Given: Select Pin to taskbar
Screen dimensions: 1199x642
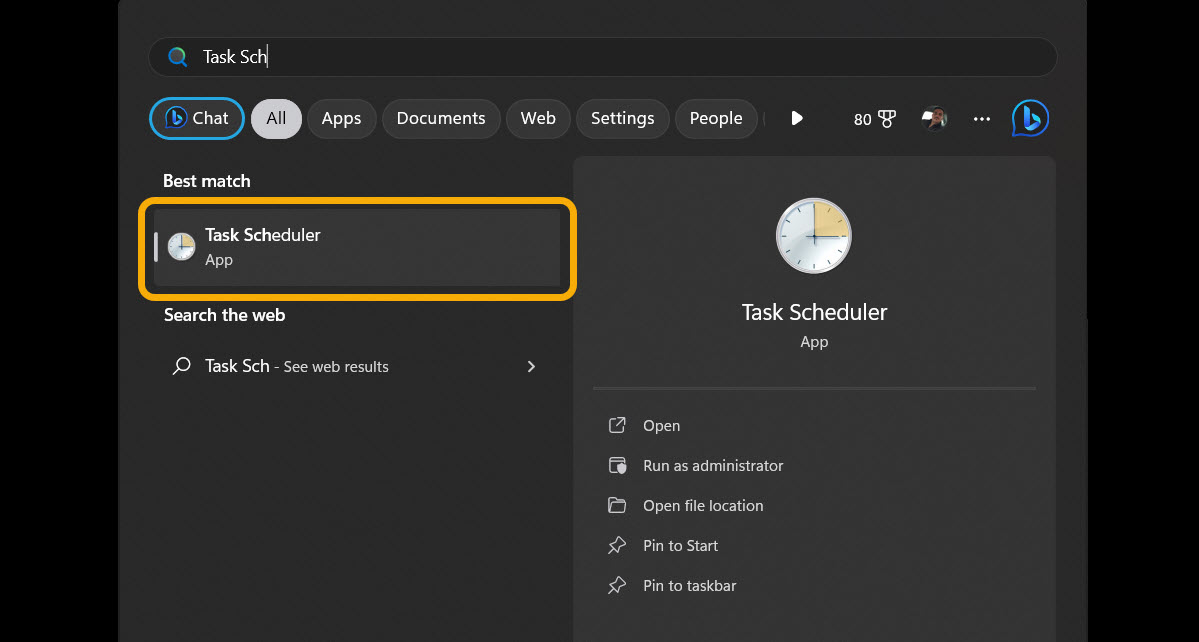Looking at the screenshot, I should (688, 585).
